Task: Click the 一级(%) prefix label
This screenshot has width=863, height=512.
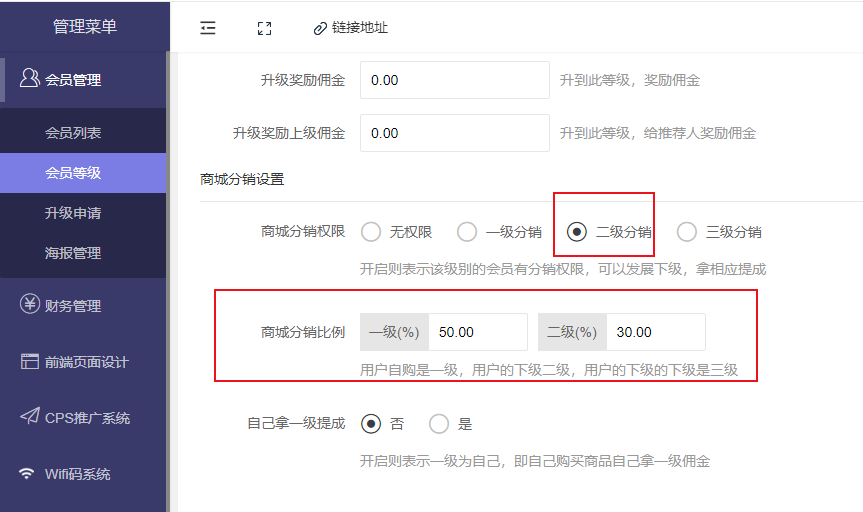Action: click(394, 332)
